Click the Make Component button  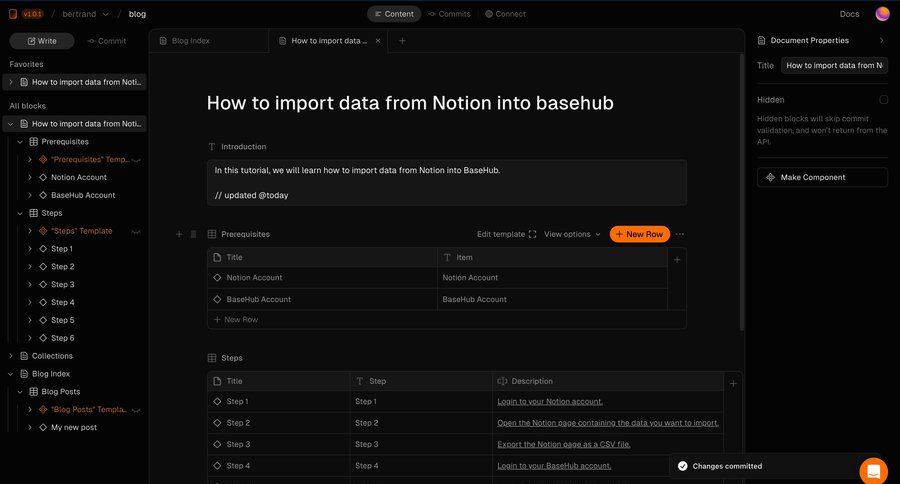[822, 177]
